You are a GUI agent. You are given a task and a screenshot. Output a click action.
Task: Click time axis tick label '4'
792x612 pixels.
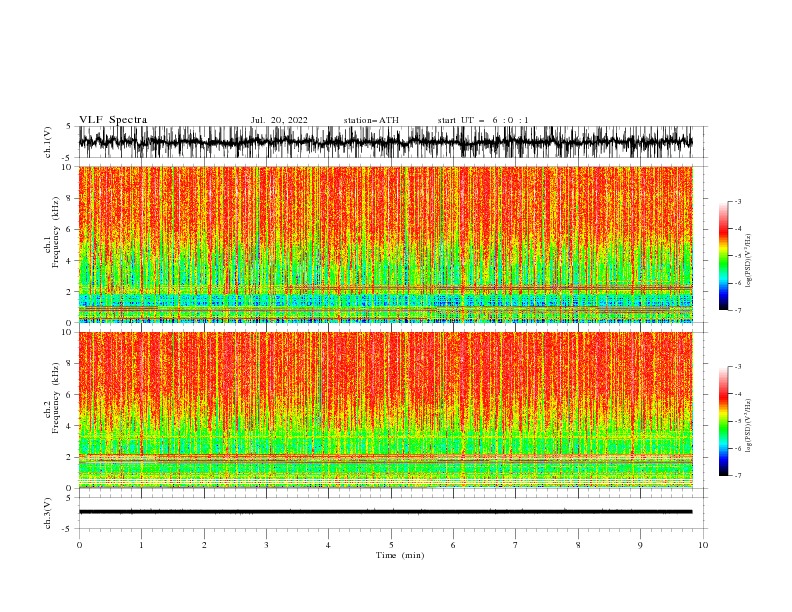point(328,545)
